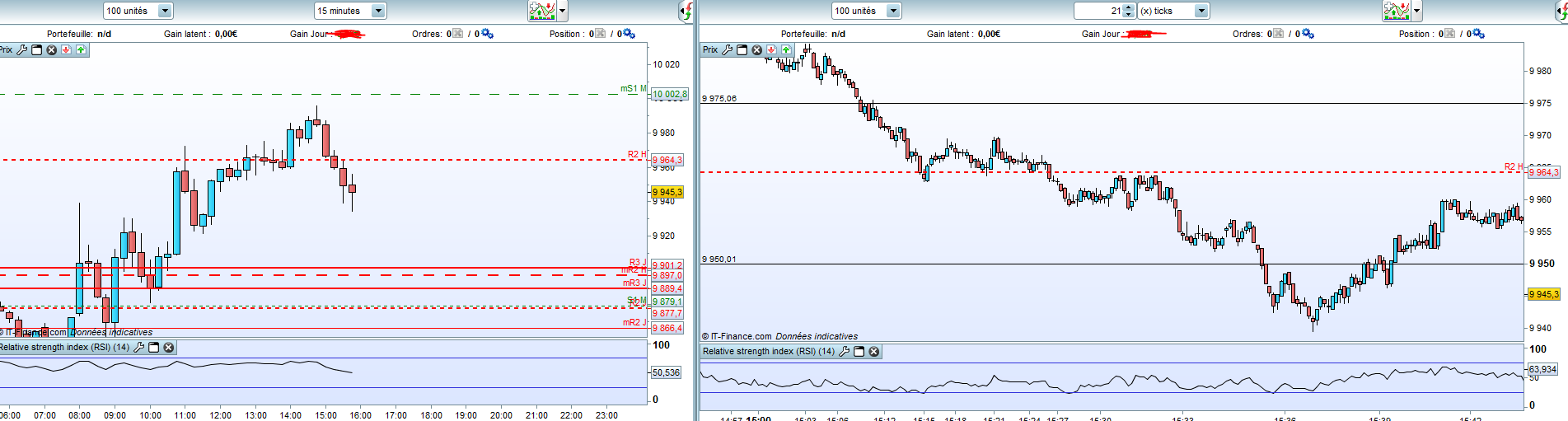Expand the left chart 100 unités dropdown
The height and width of the screenshot is (421, 1568).
165,11
